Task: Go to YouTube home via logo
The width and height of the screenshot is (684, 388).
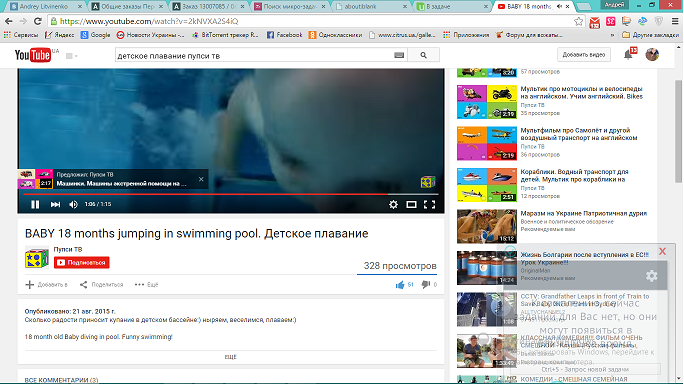Action: click(x=33, y=55)
